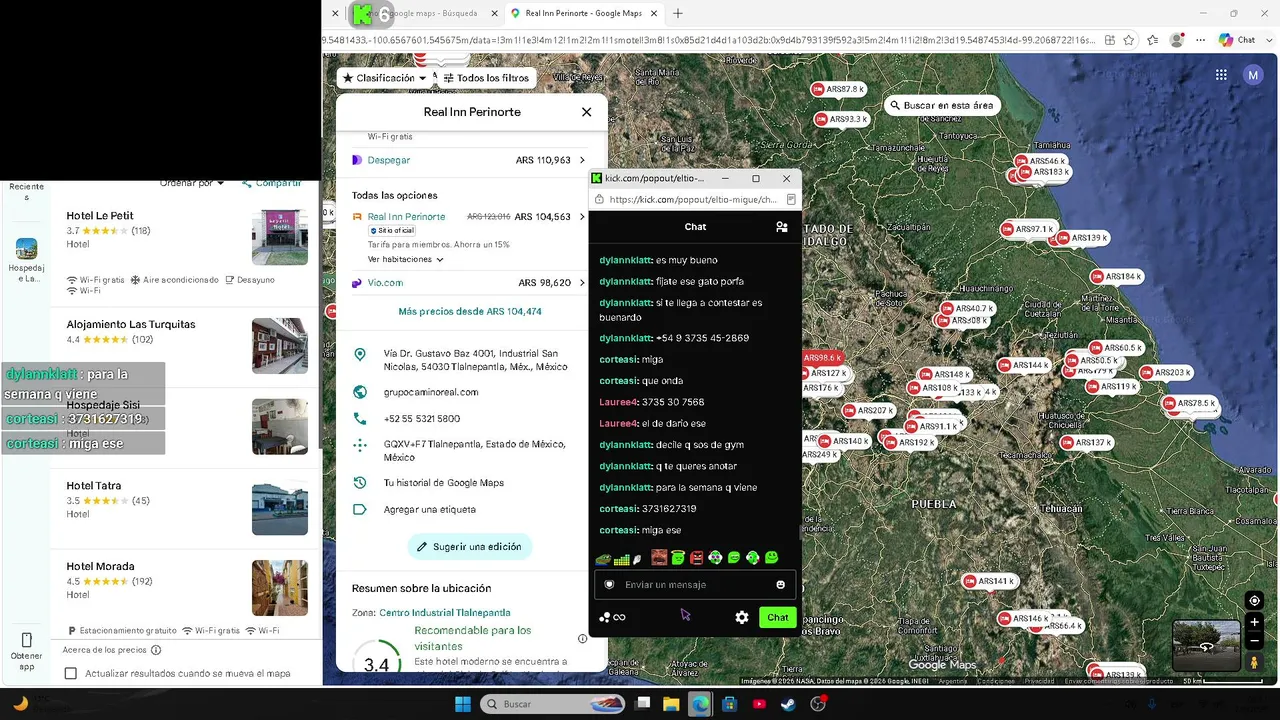Image resolution: width=1280 pixels, height=720 pixels.
Task: Open Street View pegman
Action: point(1254,662)
